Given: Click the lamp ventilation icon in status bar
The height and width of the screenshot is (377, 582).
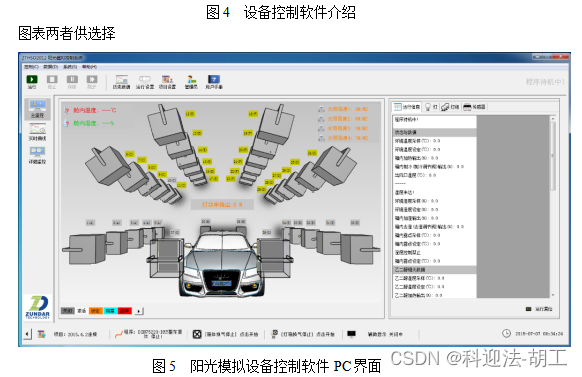Looking at the screenshot, I should coord(275,334).
